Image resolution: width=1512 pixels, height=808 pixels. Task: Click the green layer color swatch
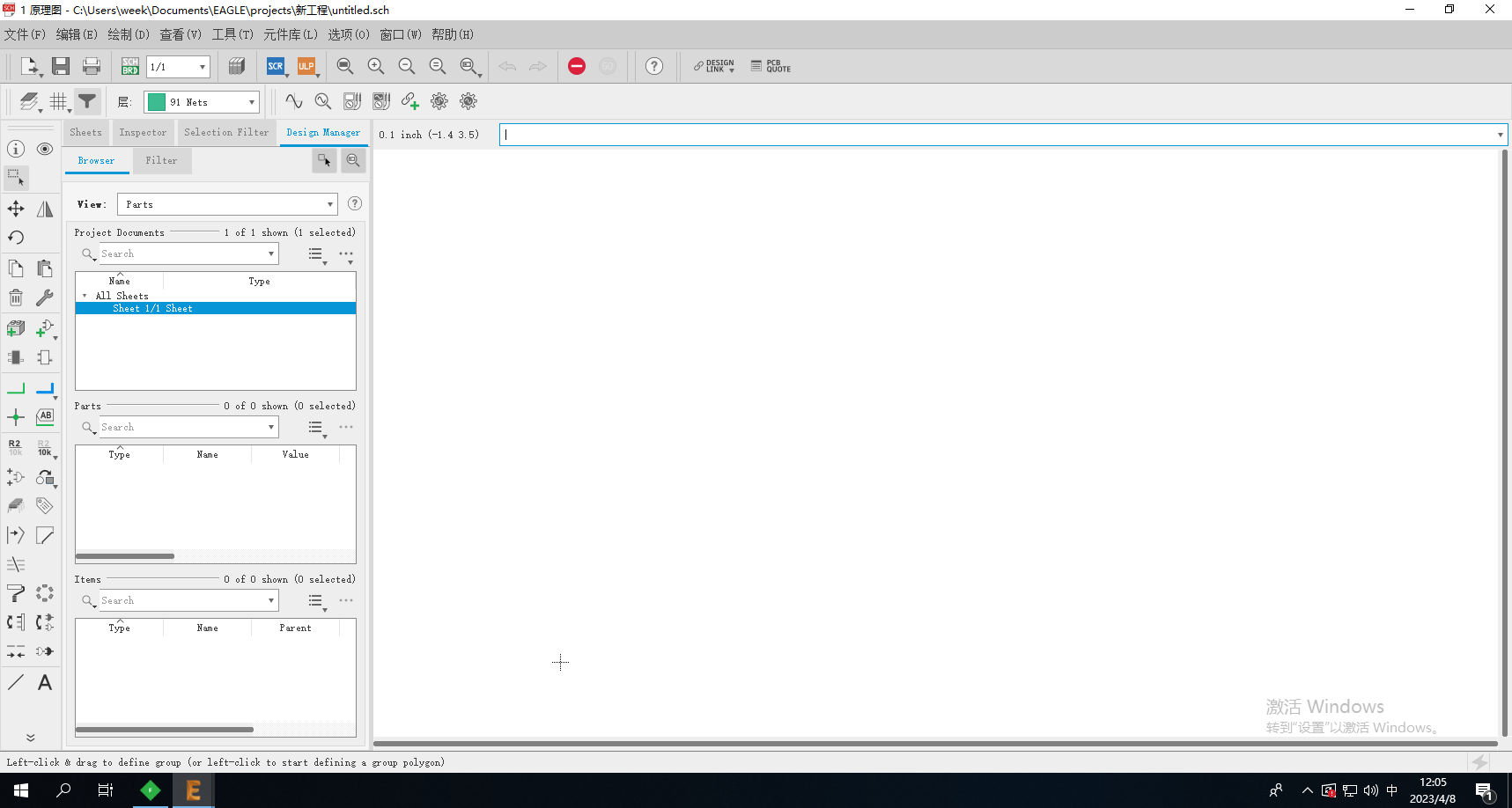click(x=155, y=101)
